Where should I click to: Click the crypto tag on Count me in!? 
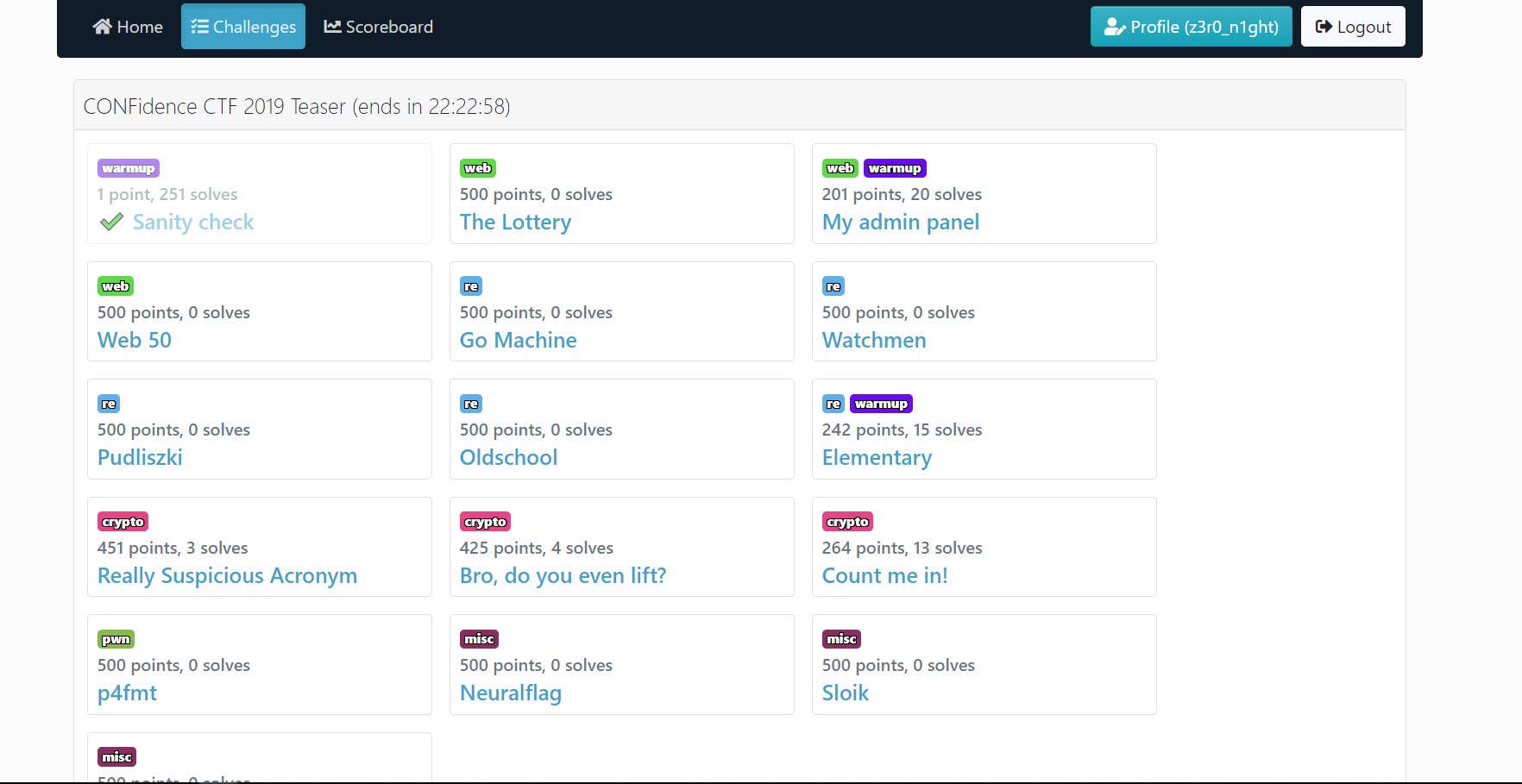(848, 522)
